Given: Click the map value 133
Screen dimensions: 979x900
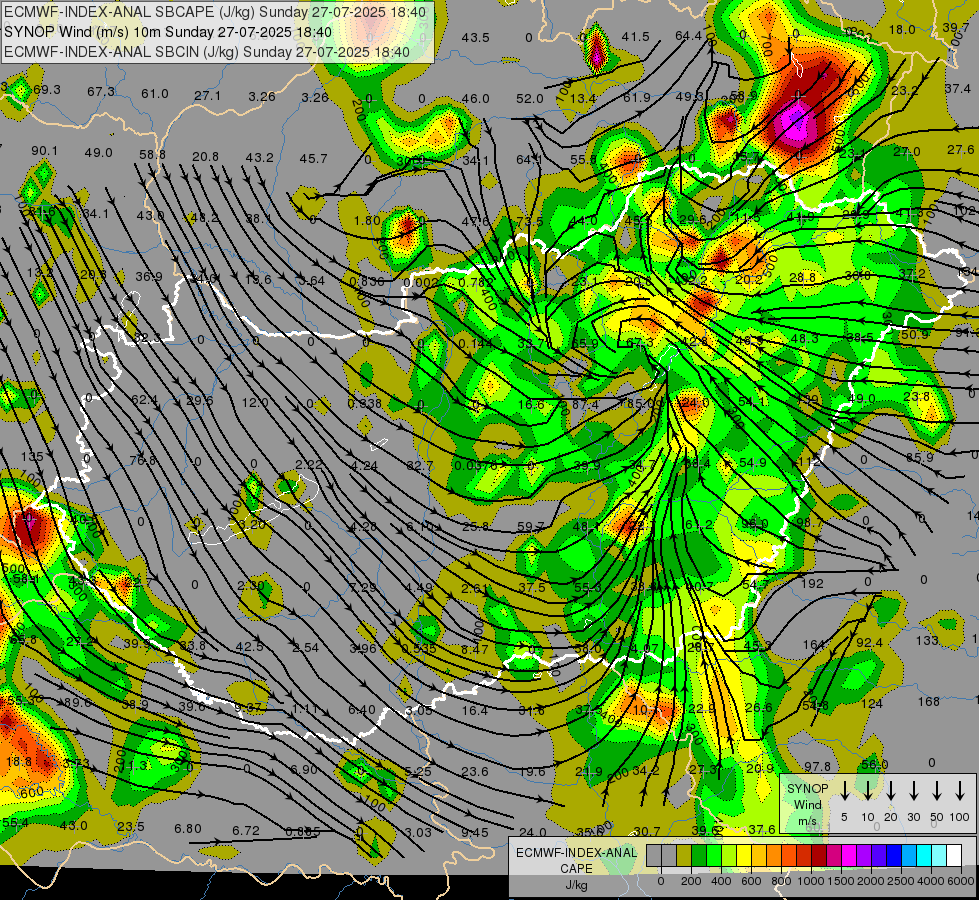Looking at the screenshot, I should [x=927, y=640].
